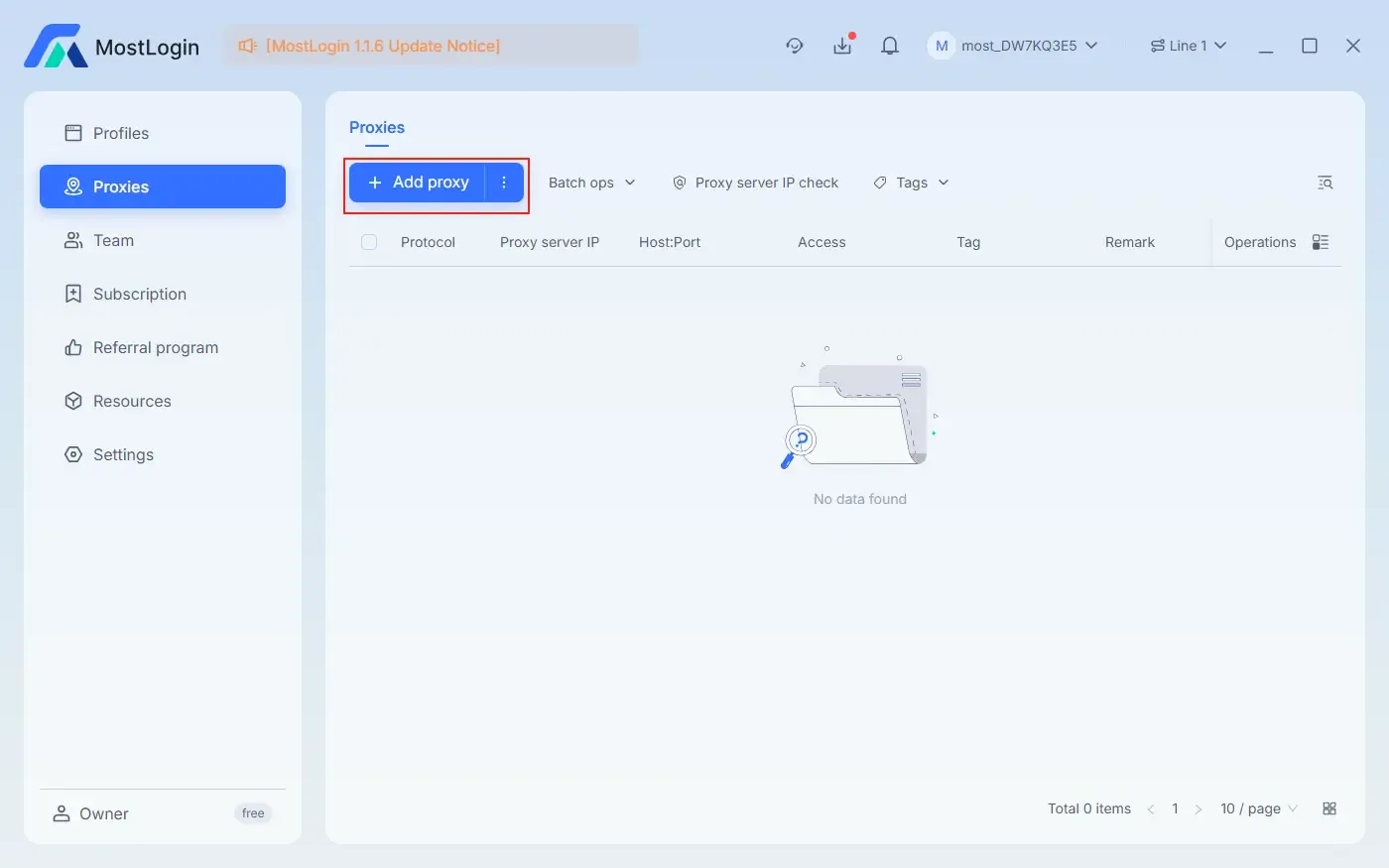Open the 10 / page size dropdown
This screenshot has width=1389, height=868.
[x=1259, y=809]
